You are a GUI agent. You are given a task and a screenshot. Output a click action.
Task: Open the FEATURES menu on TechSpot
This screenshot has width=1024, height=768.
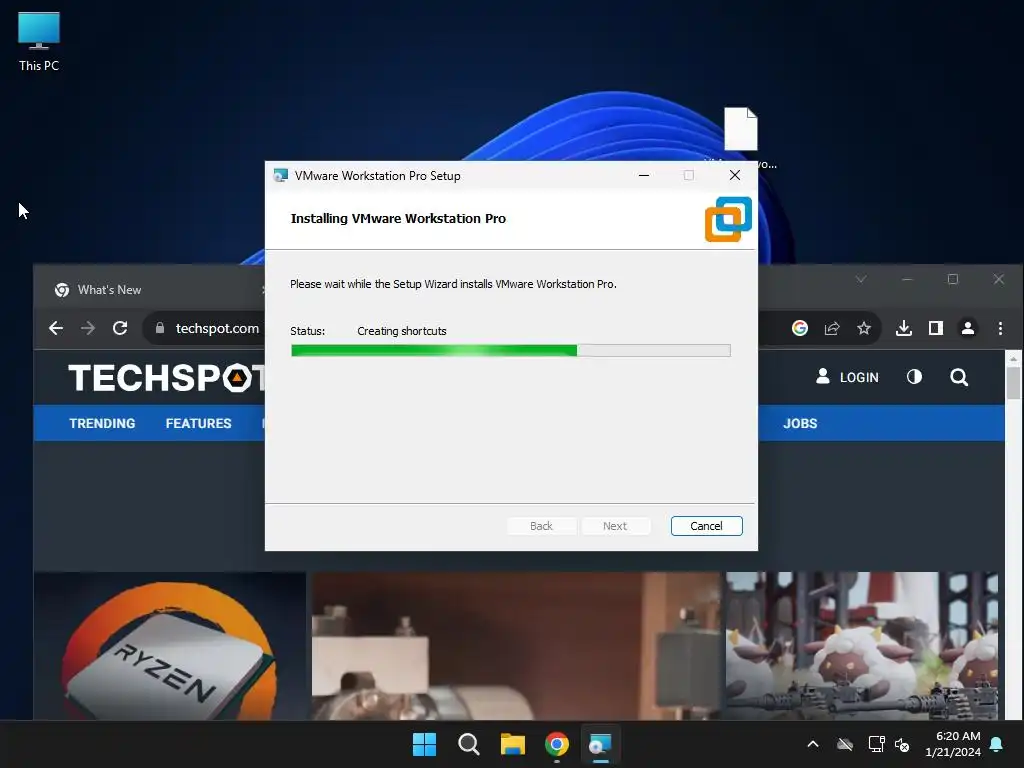click(199, 423)
